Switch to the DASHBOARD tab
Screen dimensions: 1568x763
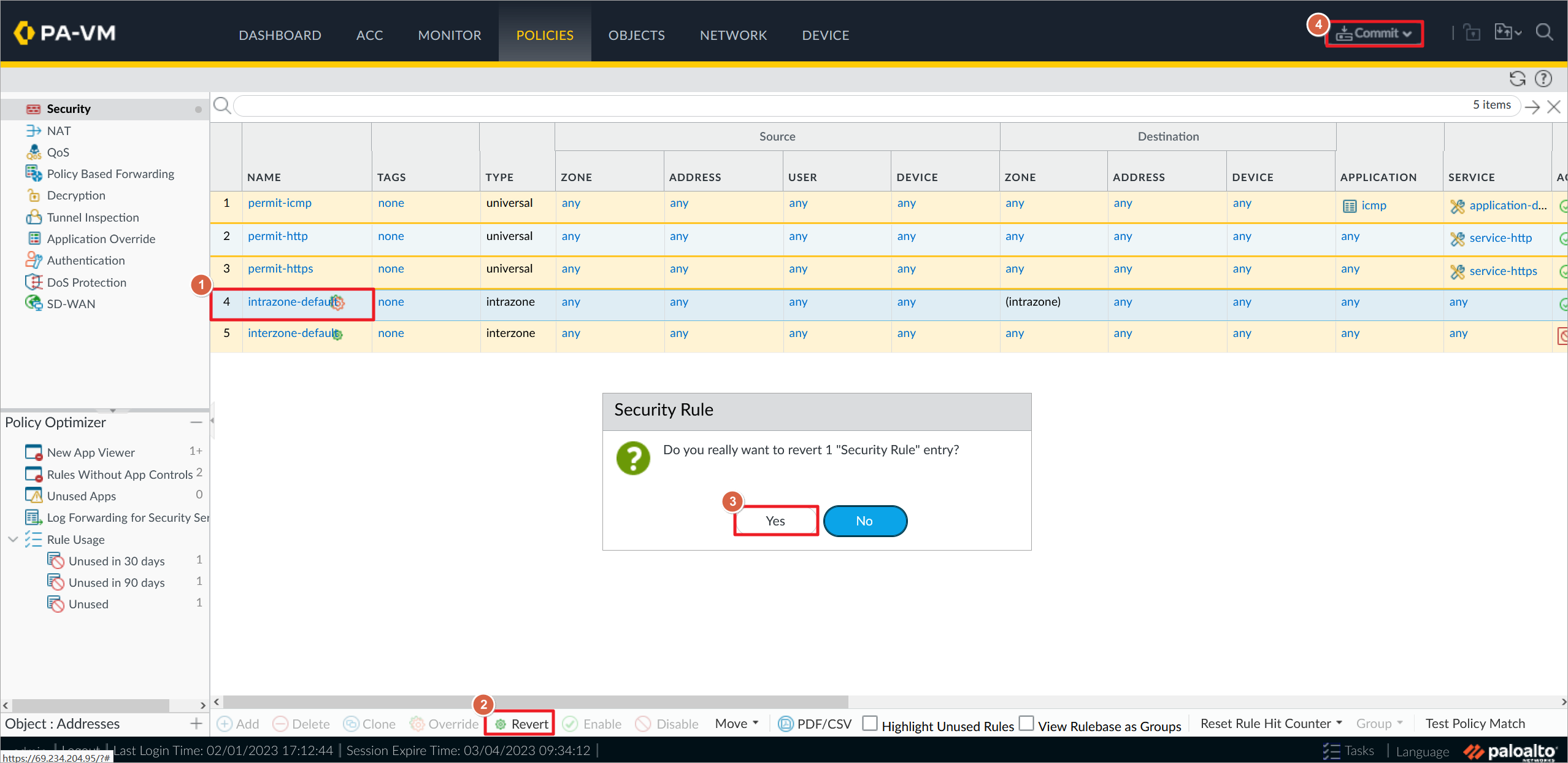(280, 36)
